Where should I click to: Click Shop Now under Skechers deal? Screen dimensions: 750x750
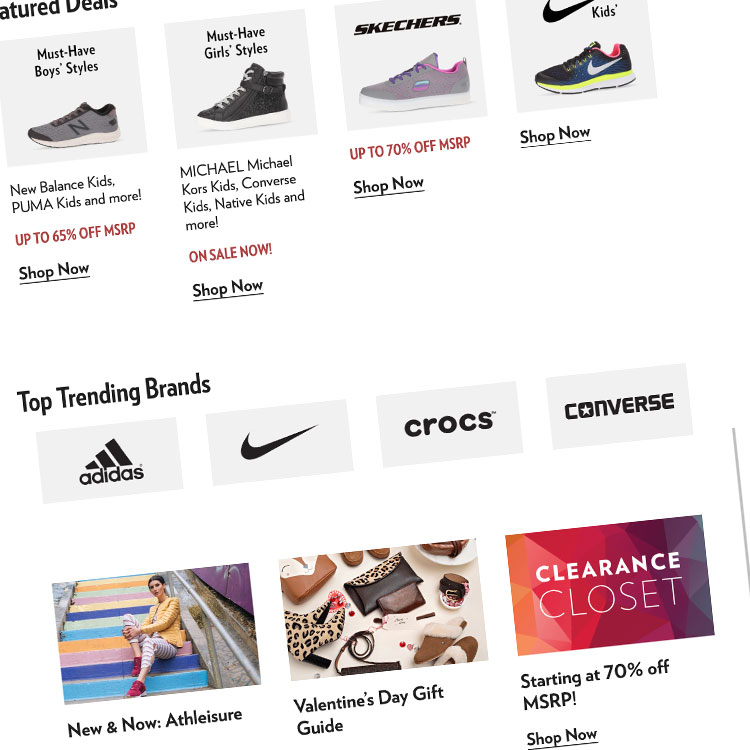point(389,185)
